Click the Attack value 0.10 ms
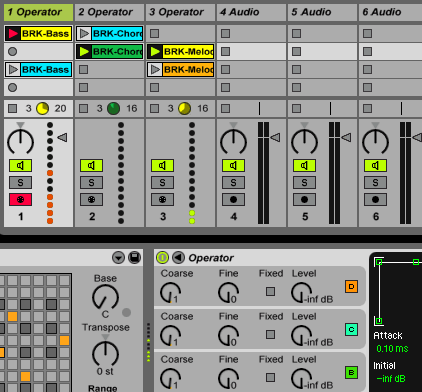The image size is (422, 392). pyautogui.click(x=392, y=349)
